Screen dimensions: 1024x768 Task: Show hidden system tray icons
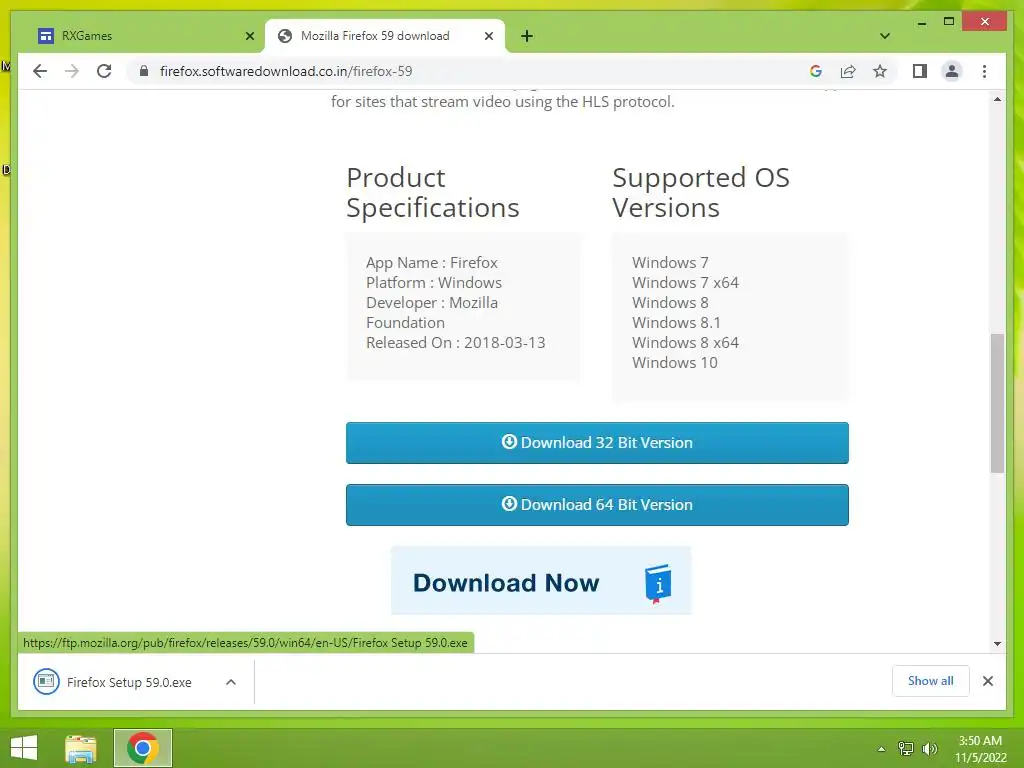click(881, 749)
